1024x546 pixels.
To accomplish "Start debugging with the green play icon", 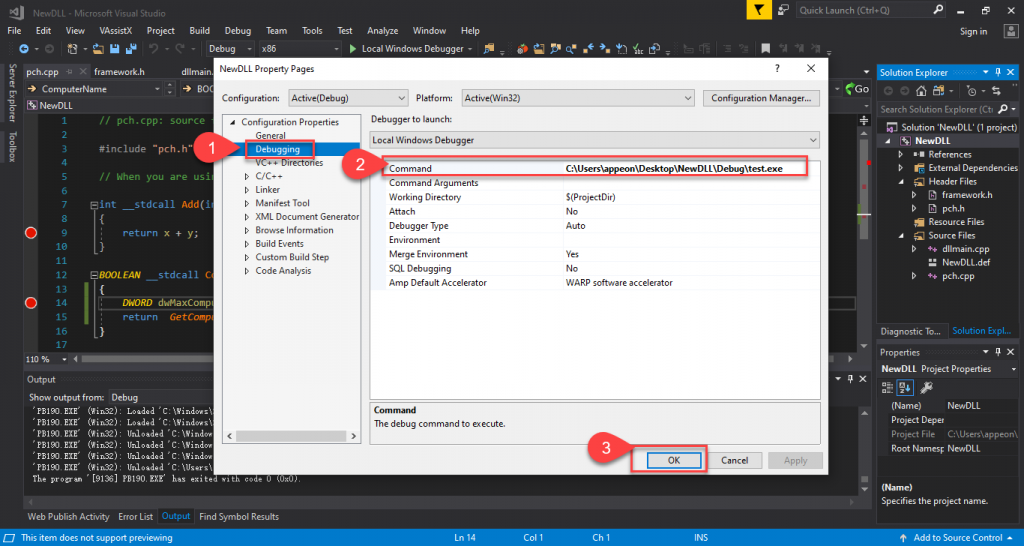I will [353, 49].
